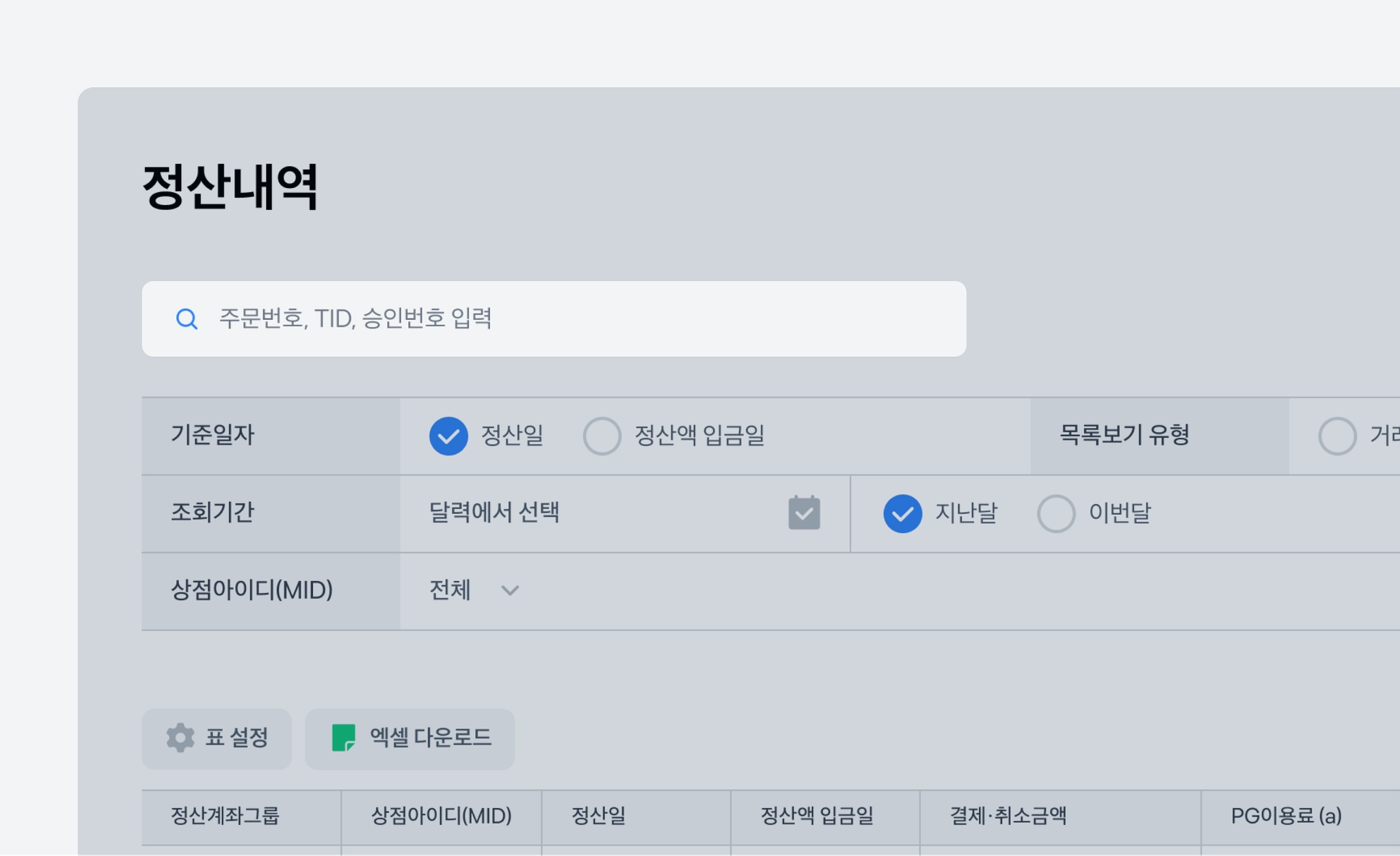Click the 상점아이디(MID) table column header

(442, 816)
